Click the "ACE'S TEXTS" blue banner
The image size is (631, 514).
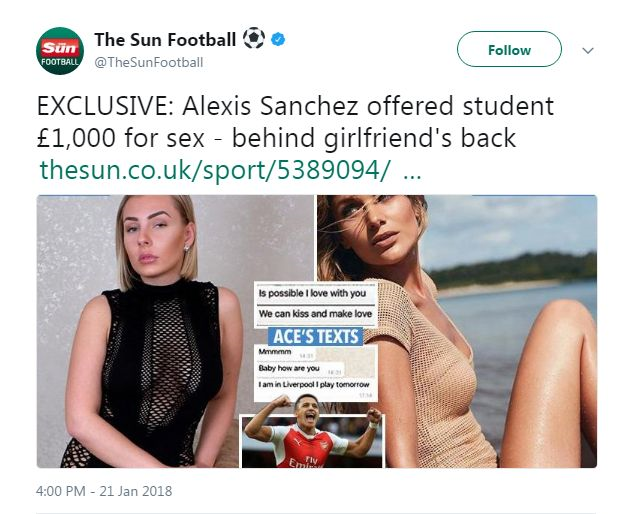[x=315, y=337]
